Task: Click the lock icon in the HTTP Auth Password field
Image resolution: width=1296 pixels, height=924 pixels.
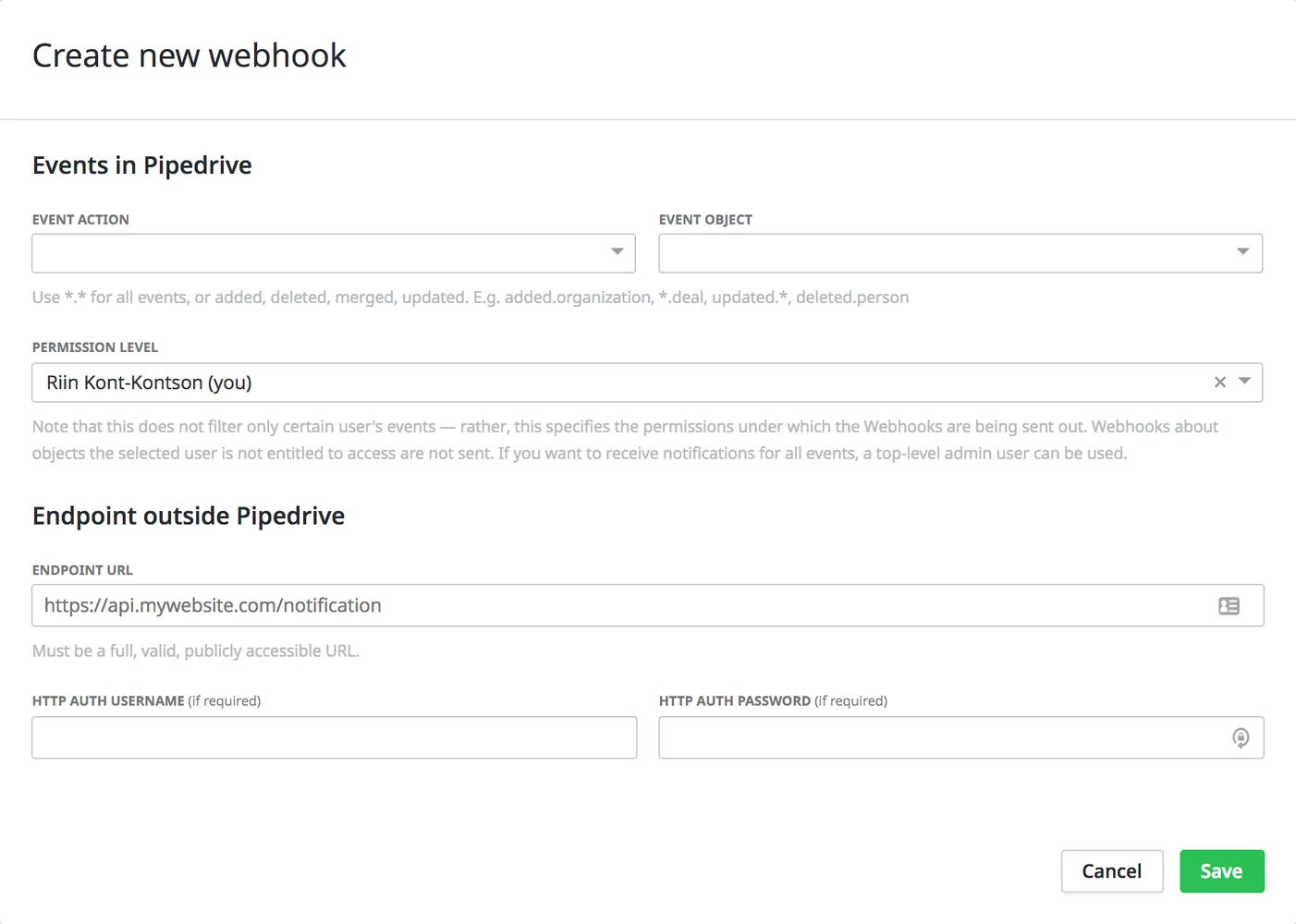Action: pos(1241,737)
